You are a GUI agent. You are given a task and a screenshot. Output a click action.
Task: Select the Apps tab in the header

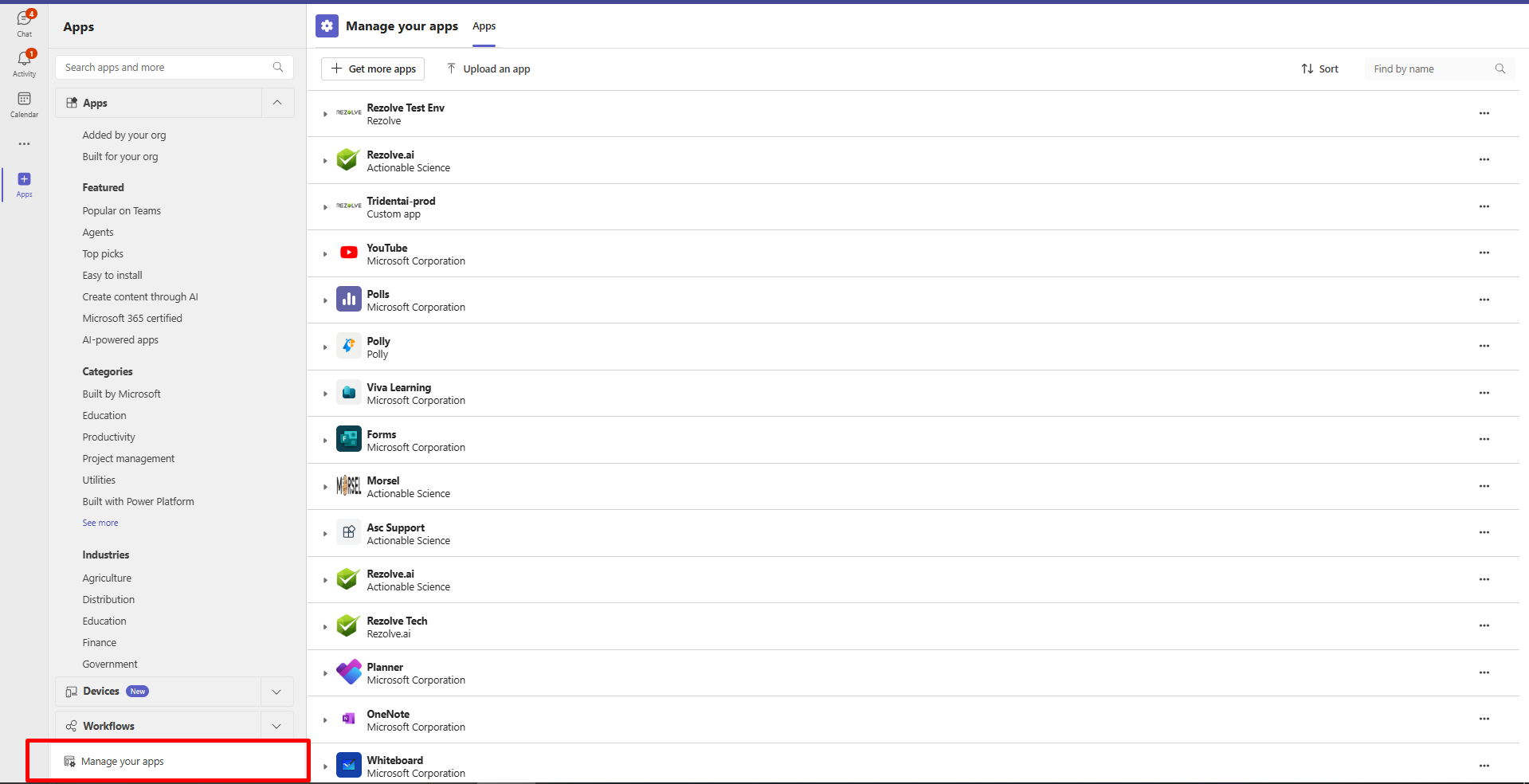pos(484,26)
